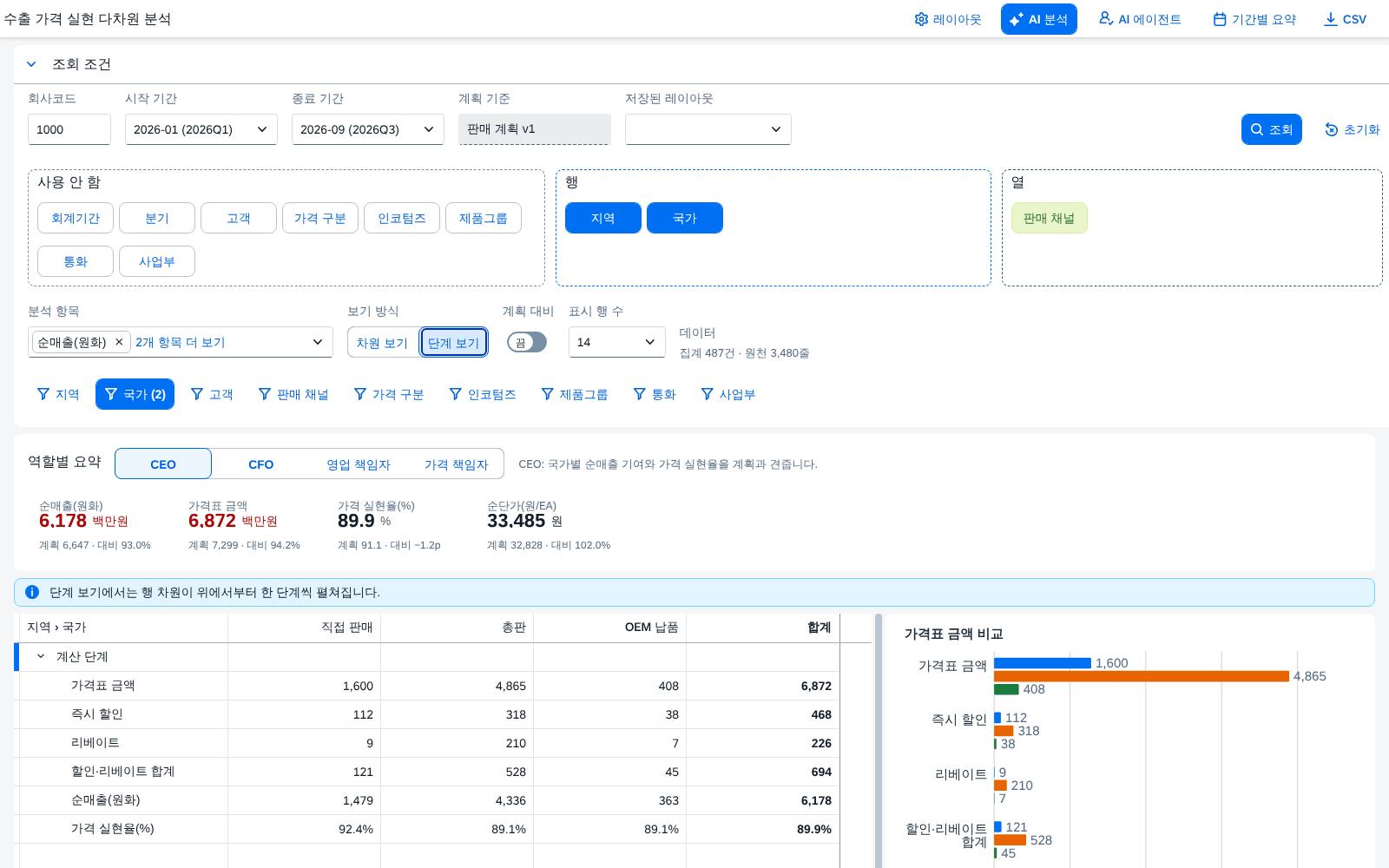This screenshot has height=868, width=1389.
Task: Open the 국가 (2) filter
Action: 135,394
